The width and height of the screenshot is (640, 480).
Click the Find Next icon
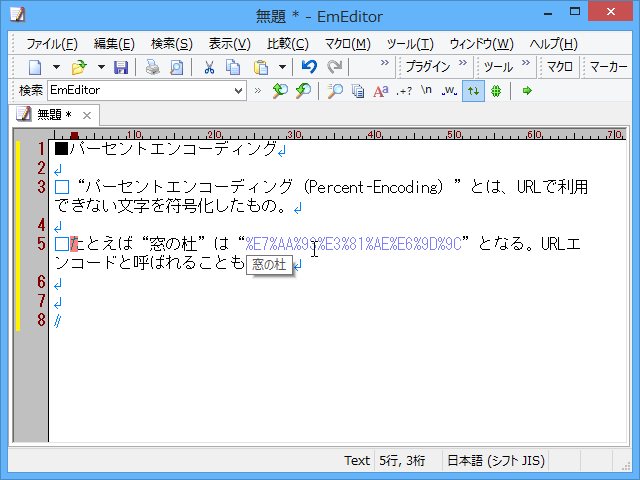click(x=303, y=91)
